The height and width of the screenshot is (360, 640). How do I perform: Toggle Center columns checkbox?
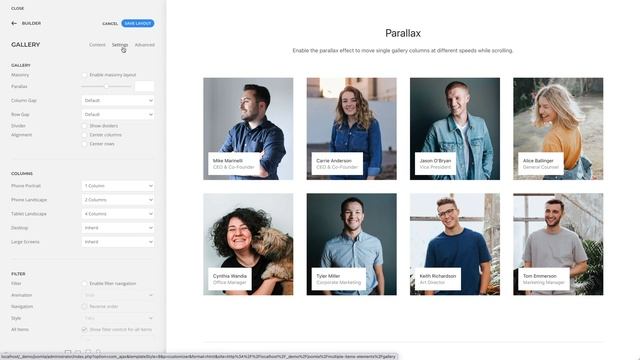[x=84, y=135]
